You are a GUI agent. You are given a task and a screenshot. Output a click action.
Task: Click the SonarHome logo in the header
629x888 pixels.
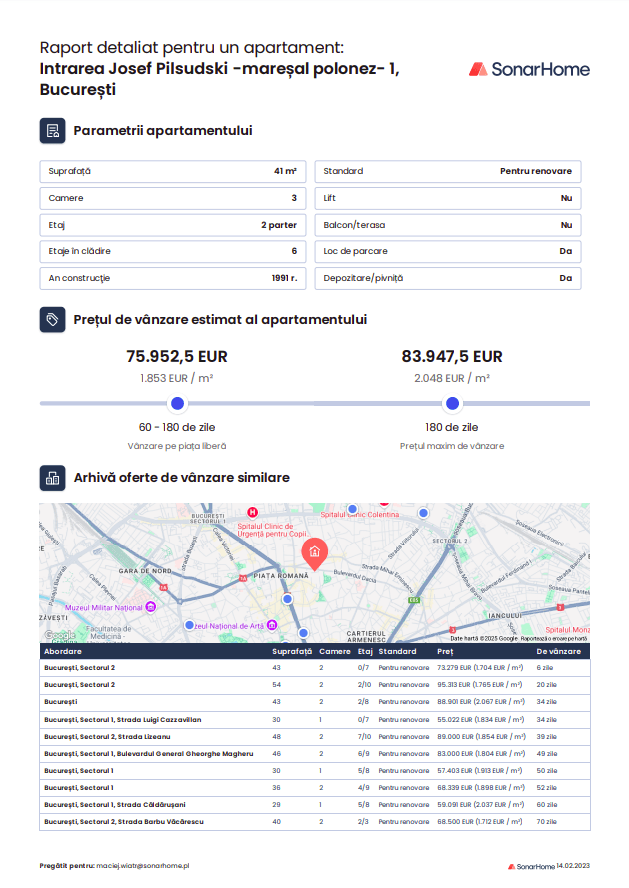[529, 69]
